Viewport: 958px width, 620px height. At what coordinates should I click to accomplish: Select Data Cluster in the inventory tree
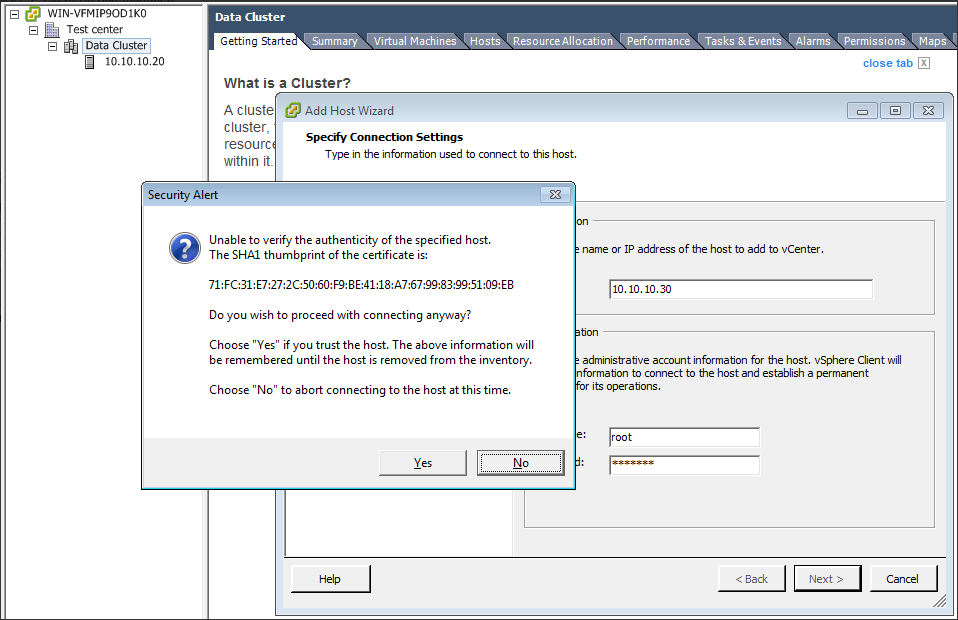point(116,45)
